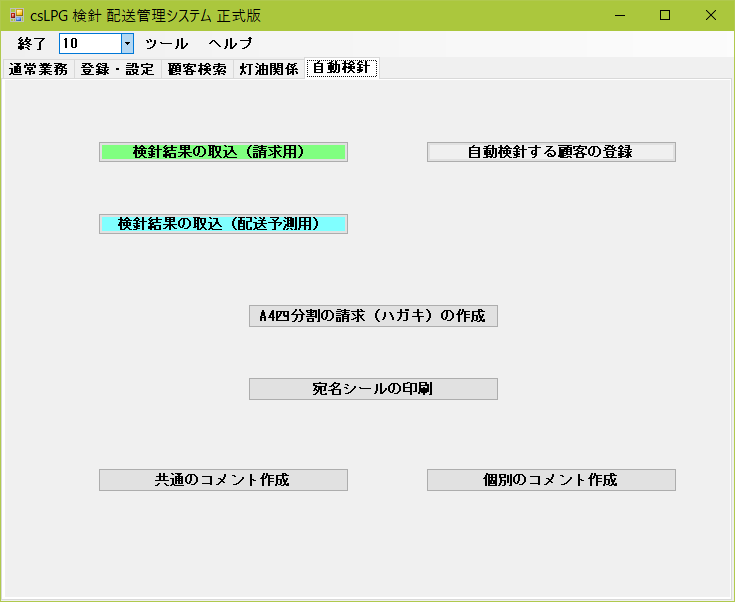Expand the dropdown arrow next to 10
735x602 pixels.
[x=127, y=44]
